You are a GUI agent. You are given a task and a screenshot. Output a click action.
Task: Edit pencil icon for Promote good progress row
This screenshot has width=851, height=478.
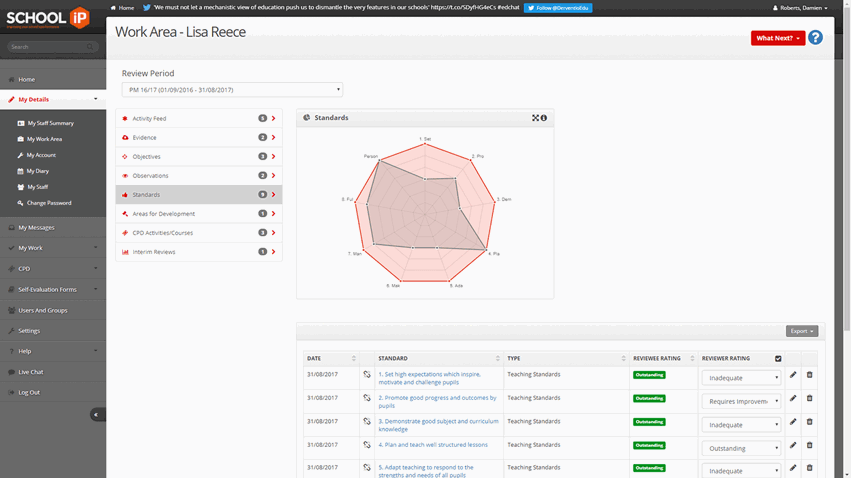[793, 398]
